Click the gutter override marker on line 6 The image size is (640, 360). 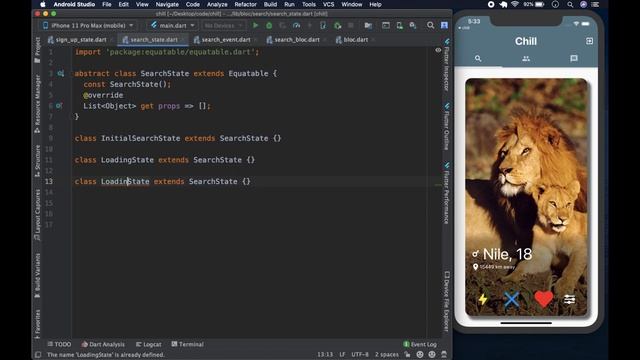point(59,106)
